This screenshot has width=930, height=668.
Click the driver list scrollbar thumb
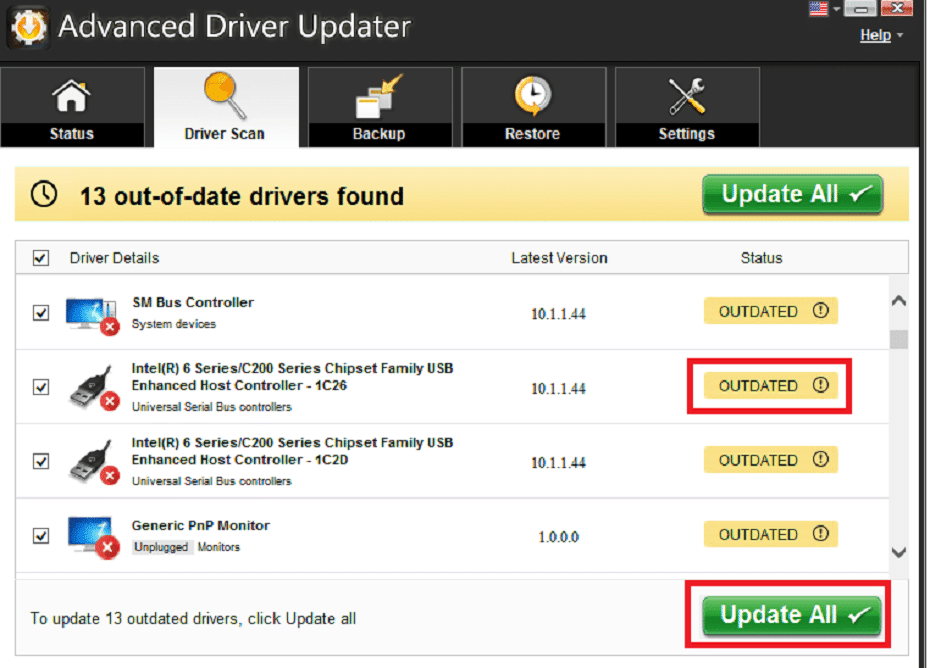(x=899, y=339)
